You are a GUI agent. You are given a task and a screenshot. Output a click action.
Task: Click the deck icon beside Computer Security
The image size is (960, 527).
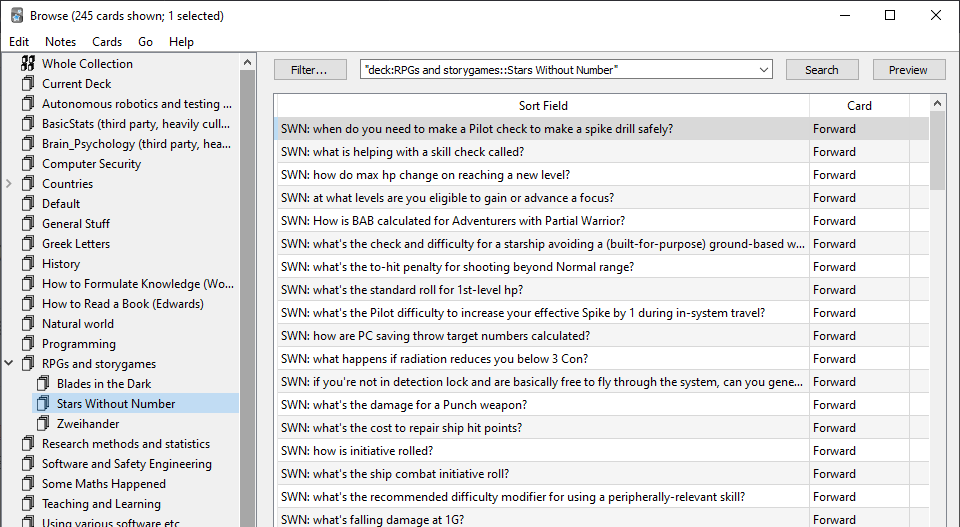(28, 164)
